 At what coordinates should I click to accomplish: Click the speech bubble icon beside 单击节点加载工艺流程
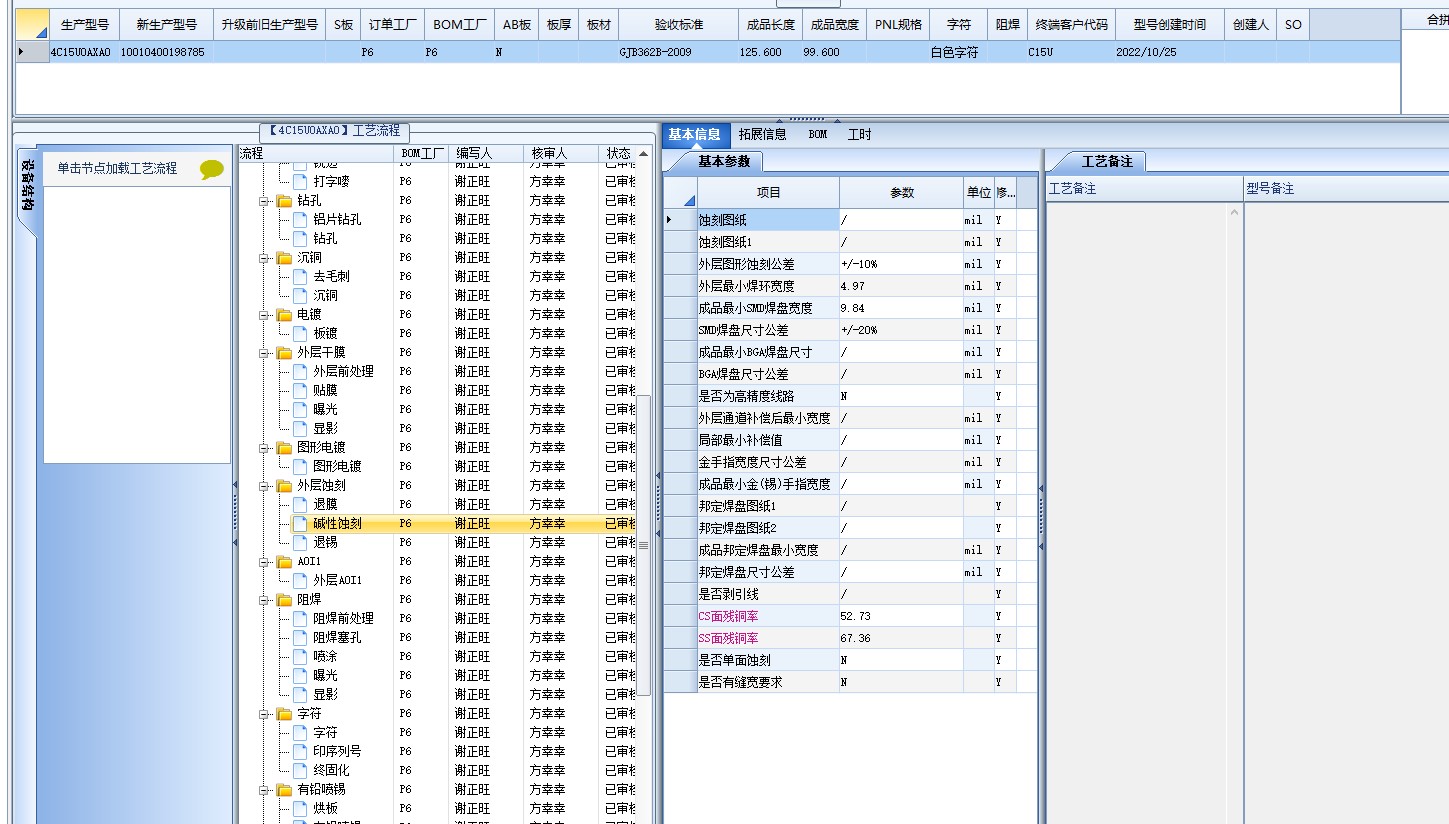point(212,169)
